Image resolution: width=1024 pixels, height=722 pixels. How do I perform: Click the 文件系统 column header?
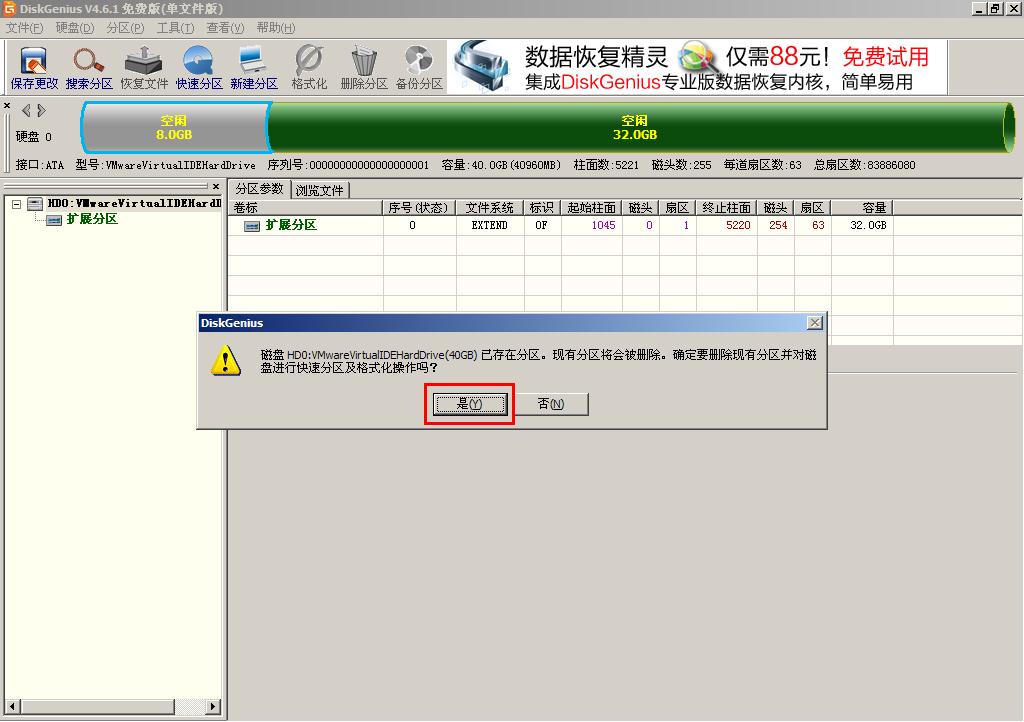coord(490,208)
